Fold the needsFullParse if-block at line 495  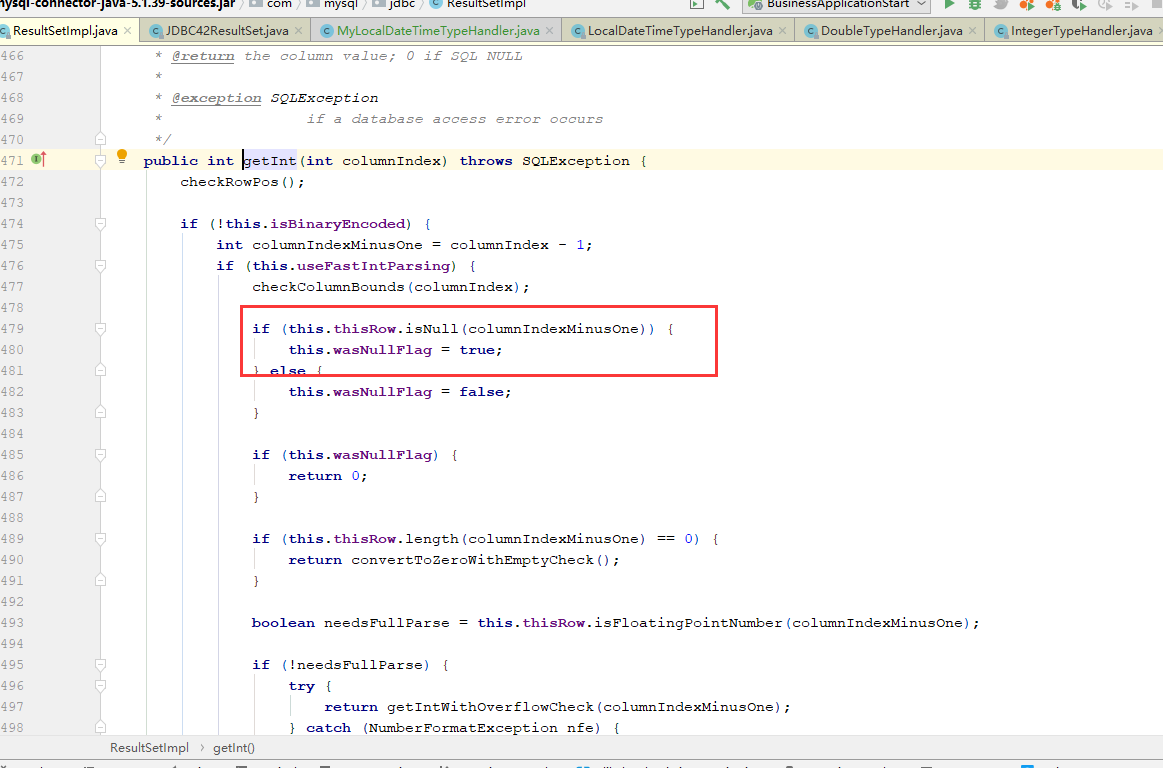(x=100, y=665)
